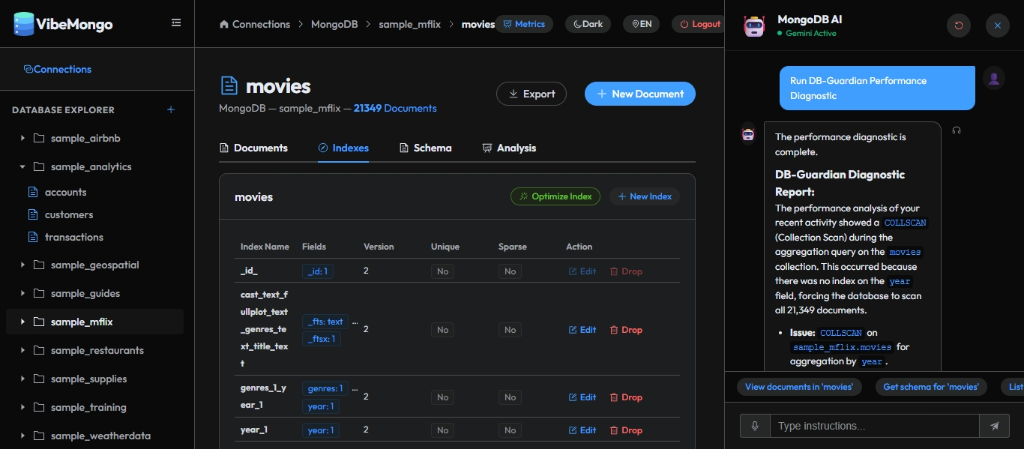
Task: Open the accounts collection document icon
Action: tap(33, 192)
